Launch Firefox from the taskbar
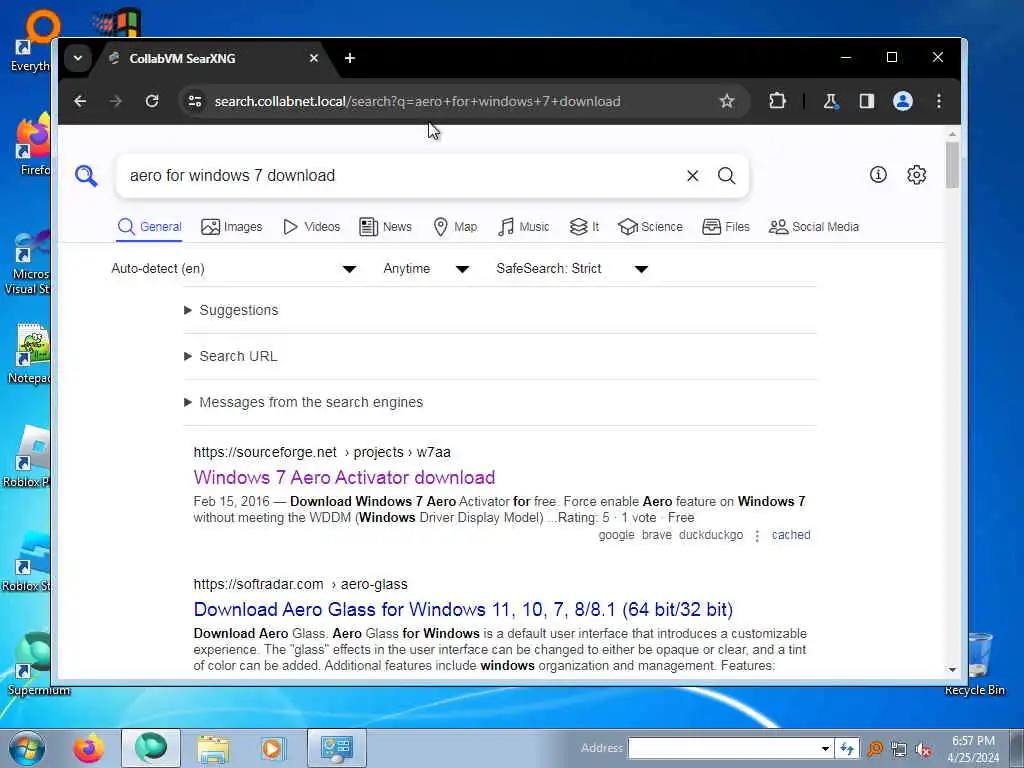This screenshot has width=1024, height=768. point(88,748)
